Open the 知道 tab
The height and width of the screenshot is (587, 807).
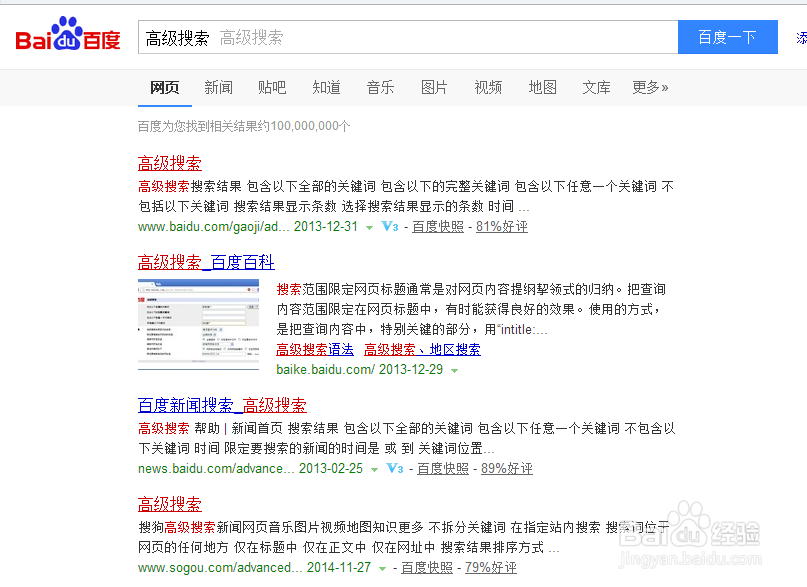(x=326, y=87)
